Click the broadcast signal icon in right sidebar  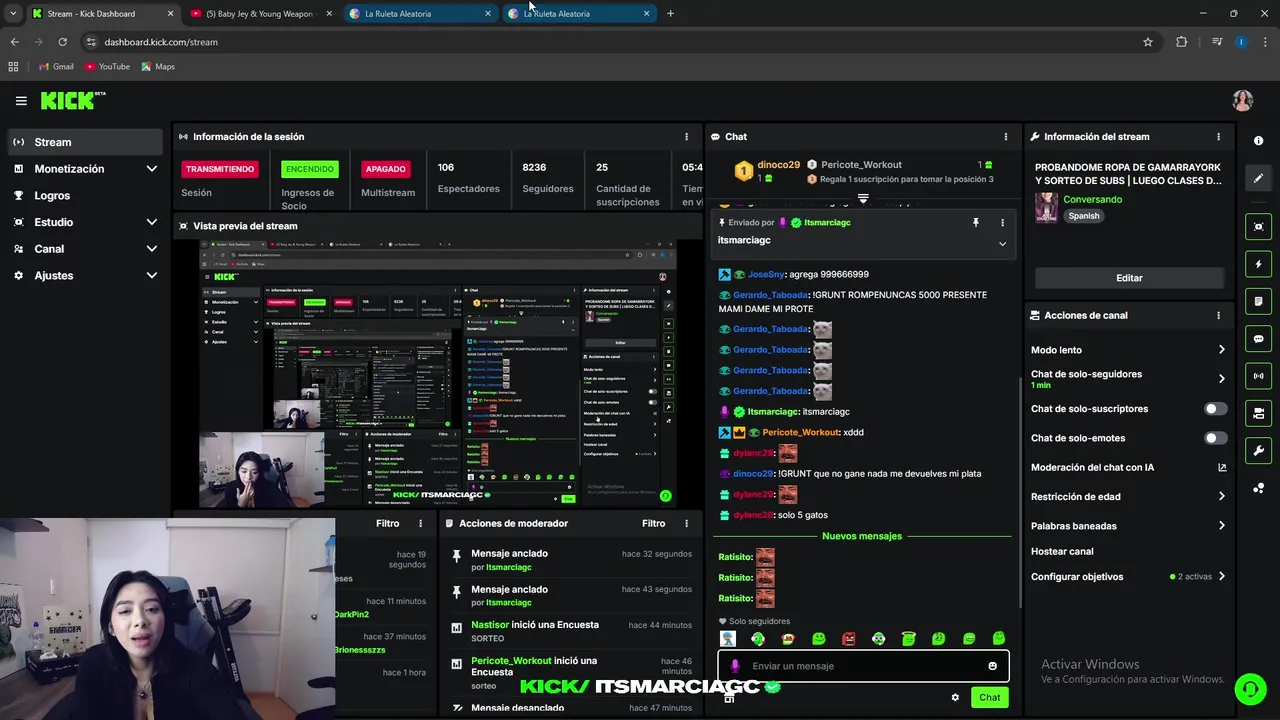click(1258, 376)
